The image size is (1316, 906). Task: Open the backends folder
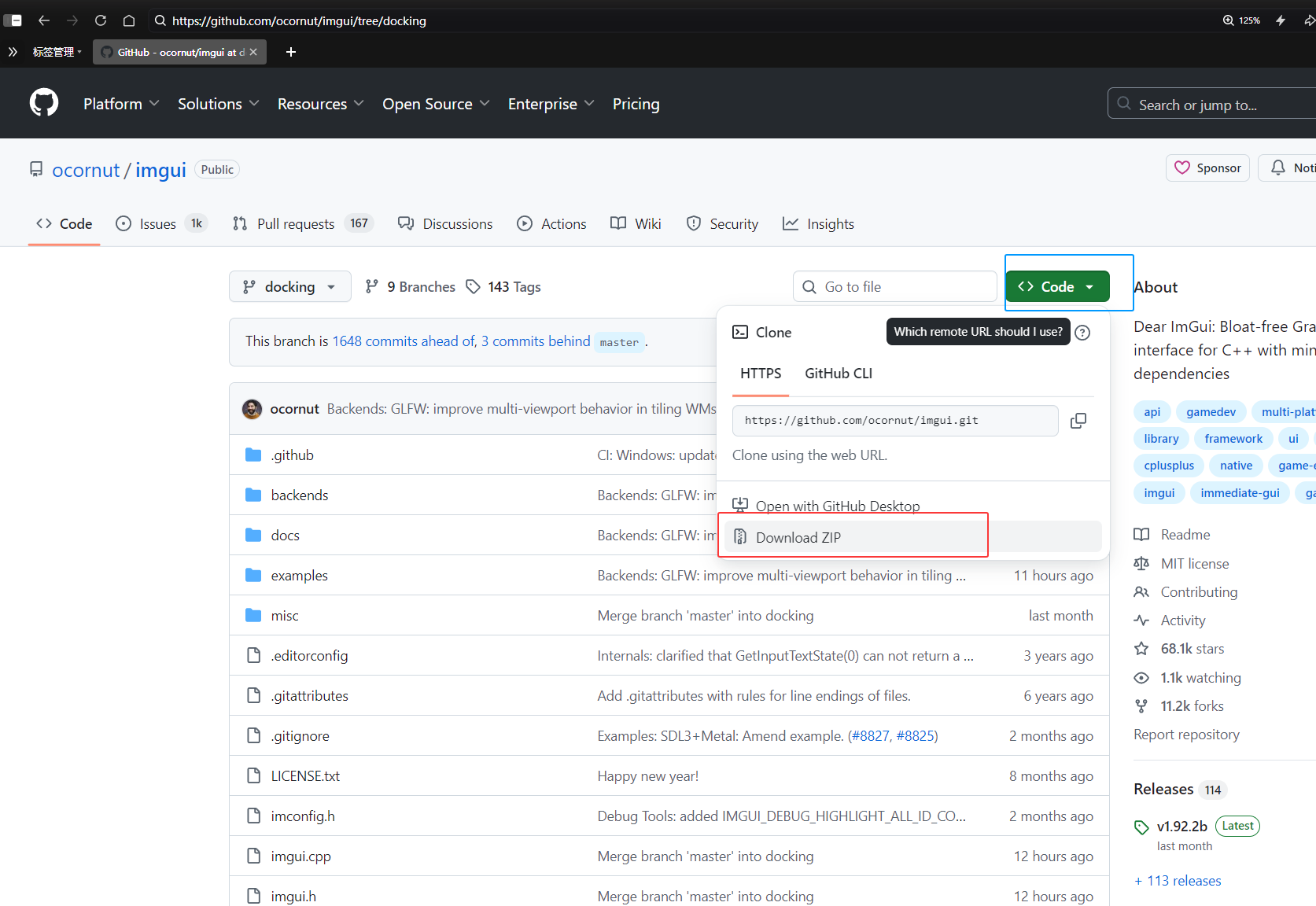pyautogui.click(x=300, y=495)
